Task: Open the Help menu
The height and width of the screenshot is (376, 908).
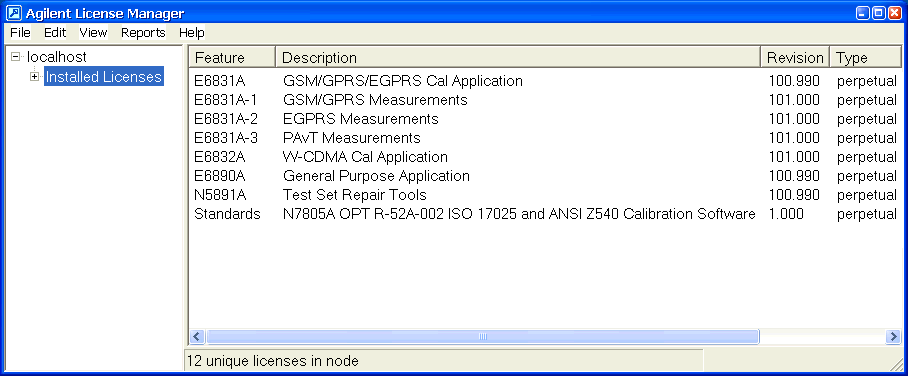Action: [192, 32]
